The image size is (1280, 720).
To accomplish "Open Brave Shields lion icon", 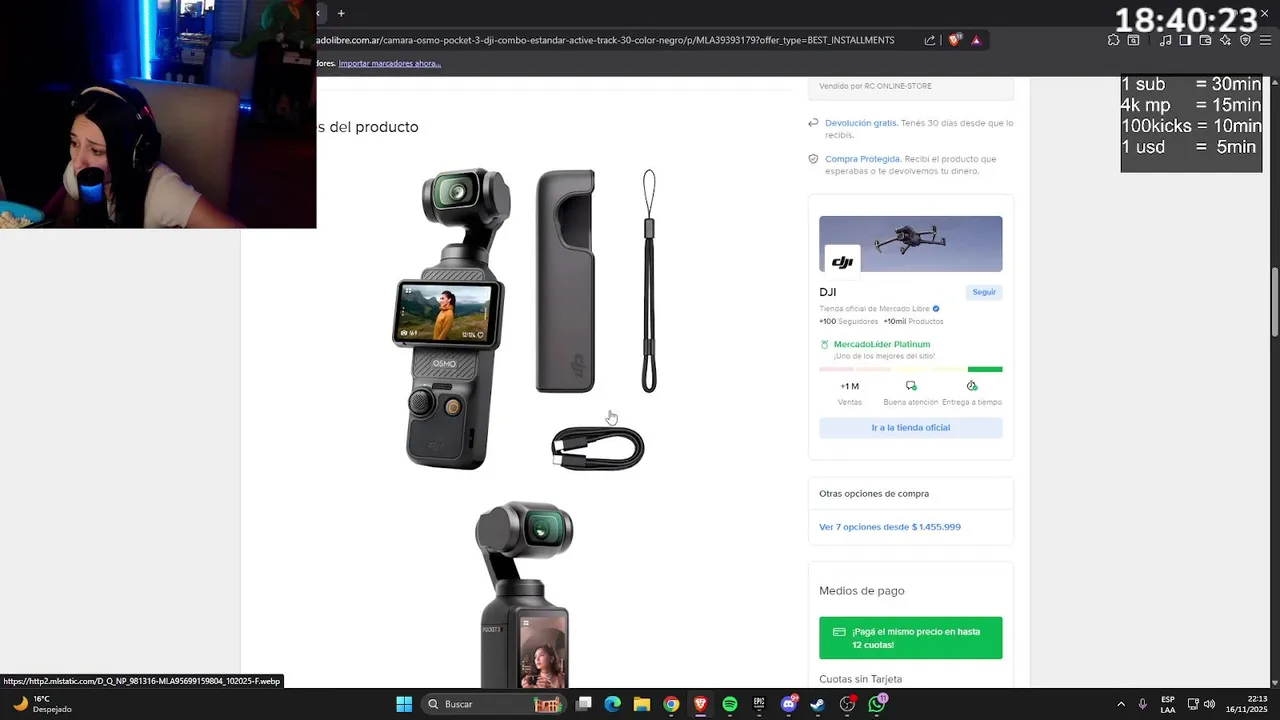I will 955,40.
